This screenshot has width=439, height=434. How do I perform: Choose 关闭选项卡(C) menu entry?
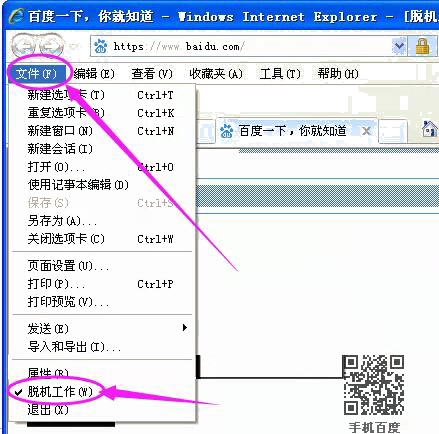[x=102, y=239]
